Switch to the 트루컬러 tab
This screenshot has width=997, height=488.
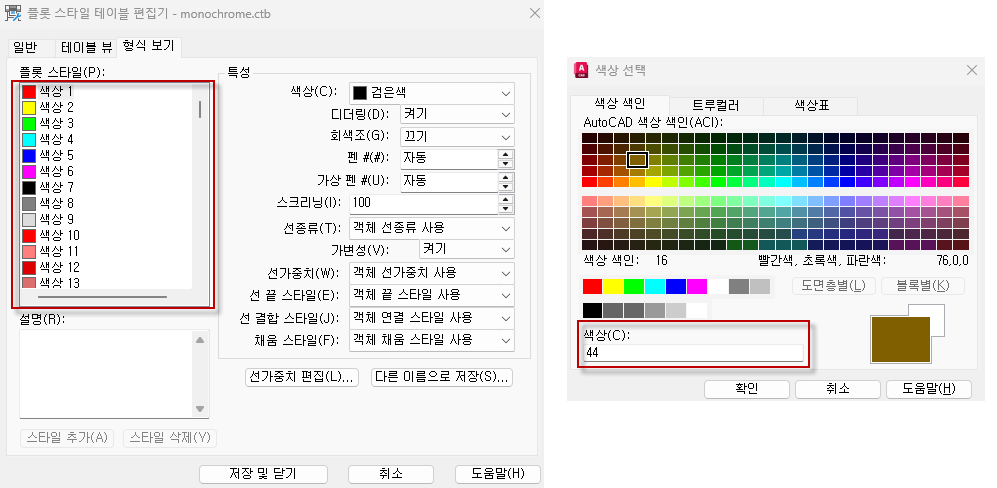(x=716, y=106)
